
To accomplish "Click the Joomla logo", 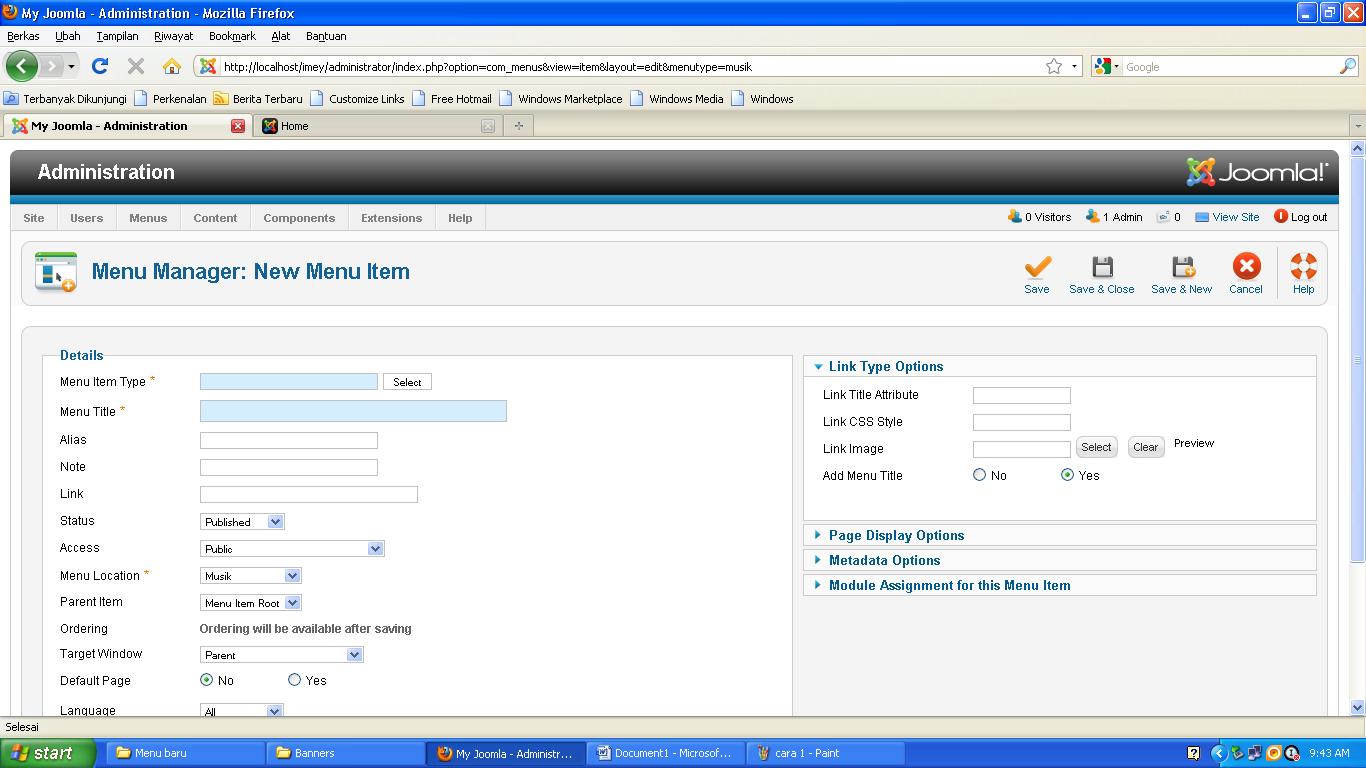I will tap(1257, 172).
